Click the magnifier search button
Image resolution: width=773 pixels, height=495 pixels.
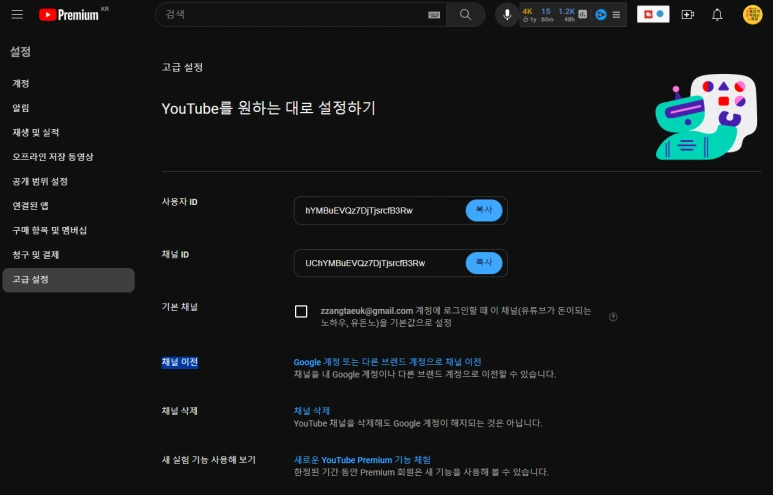[x=465, y=15]
